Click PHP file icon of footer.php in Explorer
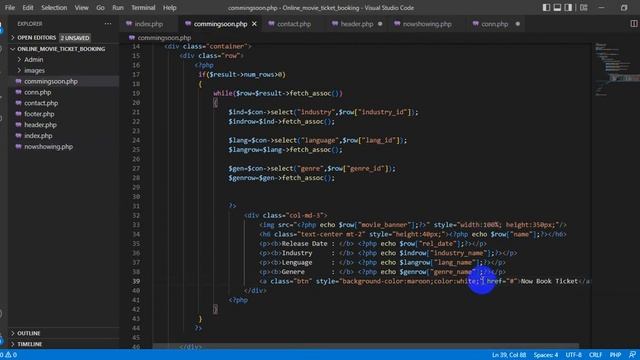Viewport: 640px width, 360px height. (x=18, y=114)
